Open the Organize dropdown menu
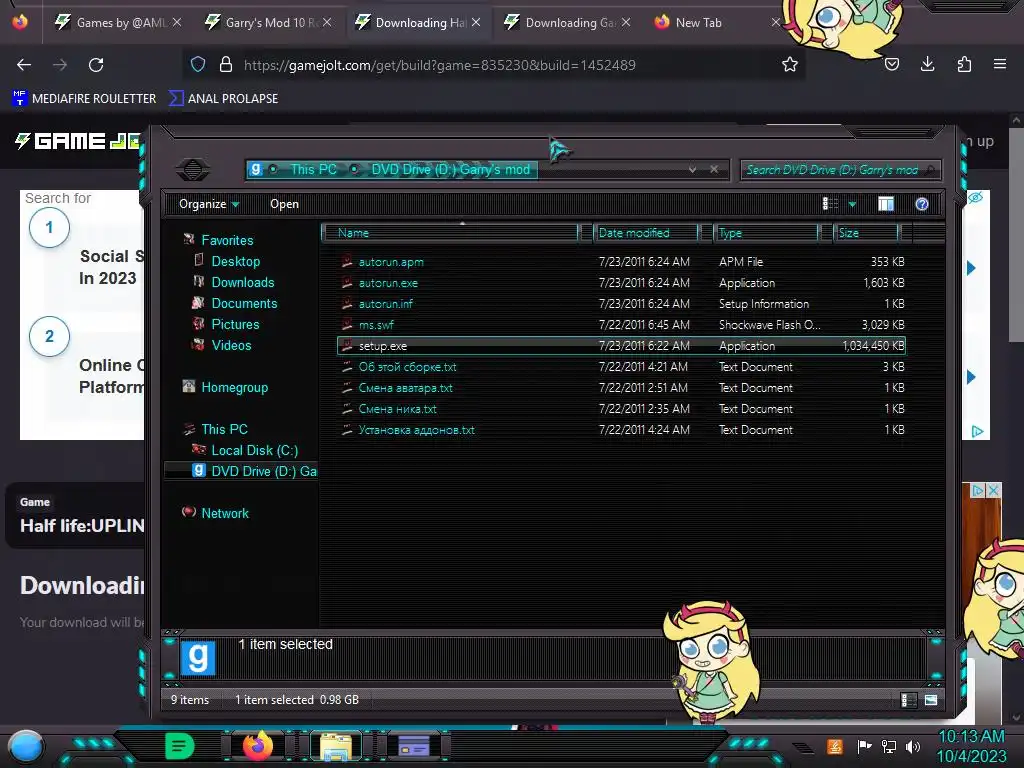 click(x=209, y=204)
